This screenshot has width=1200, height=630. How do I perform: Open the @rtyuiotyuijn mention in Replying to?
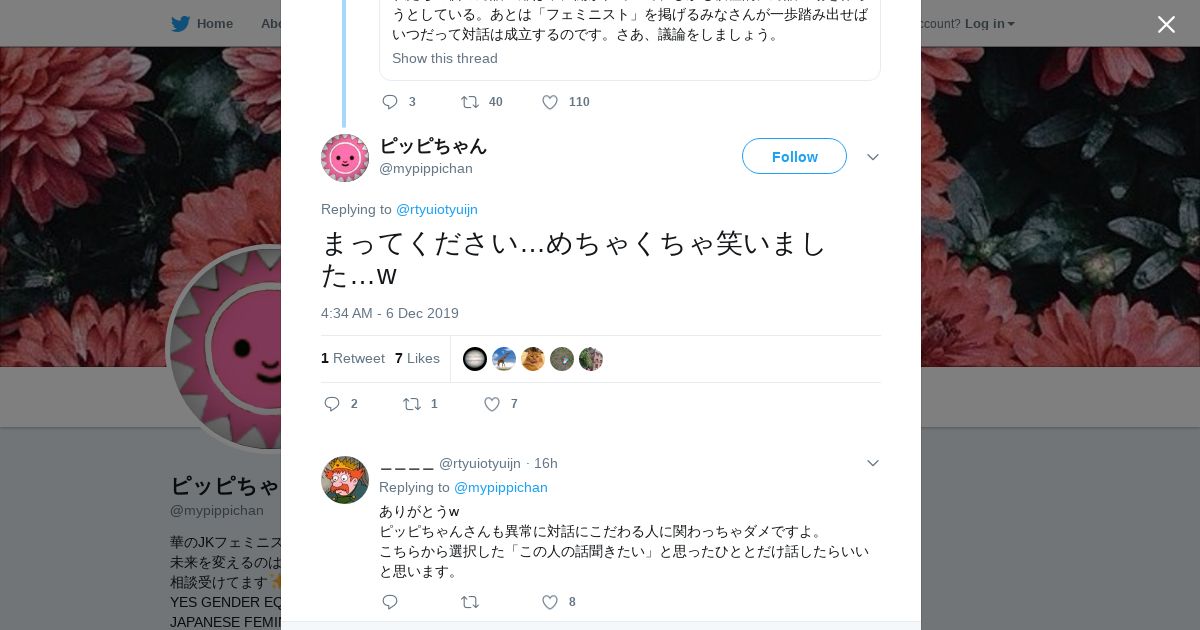click(x=437, y=209)
